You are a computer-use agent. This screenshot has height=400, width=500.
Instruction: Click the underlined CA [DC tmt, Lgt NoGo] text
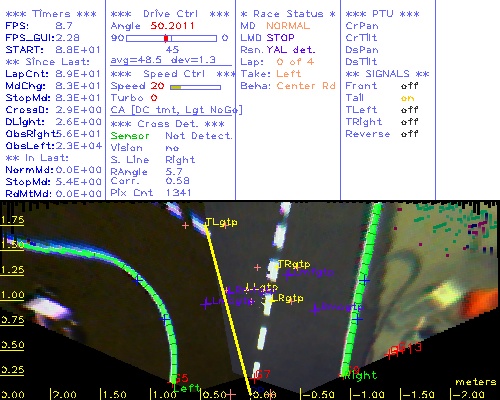tap(176, 110)
